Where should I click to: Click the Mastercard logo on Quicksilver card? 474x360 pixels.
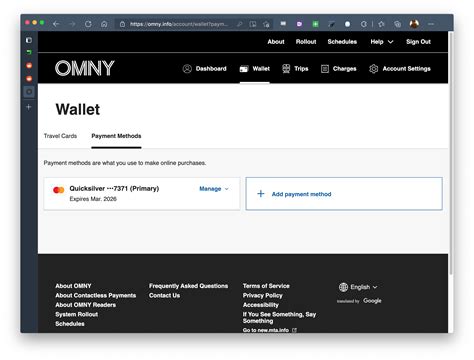pos(59,190)
